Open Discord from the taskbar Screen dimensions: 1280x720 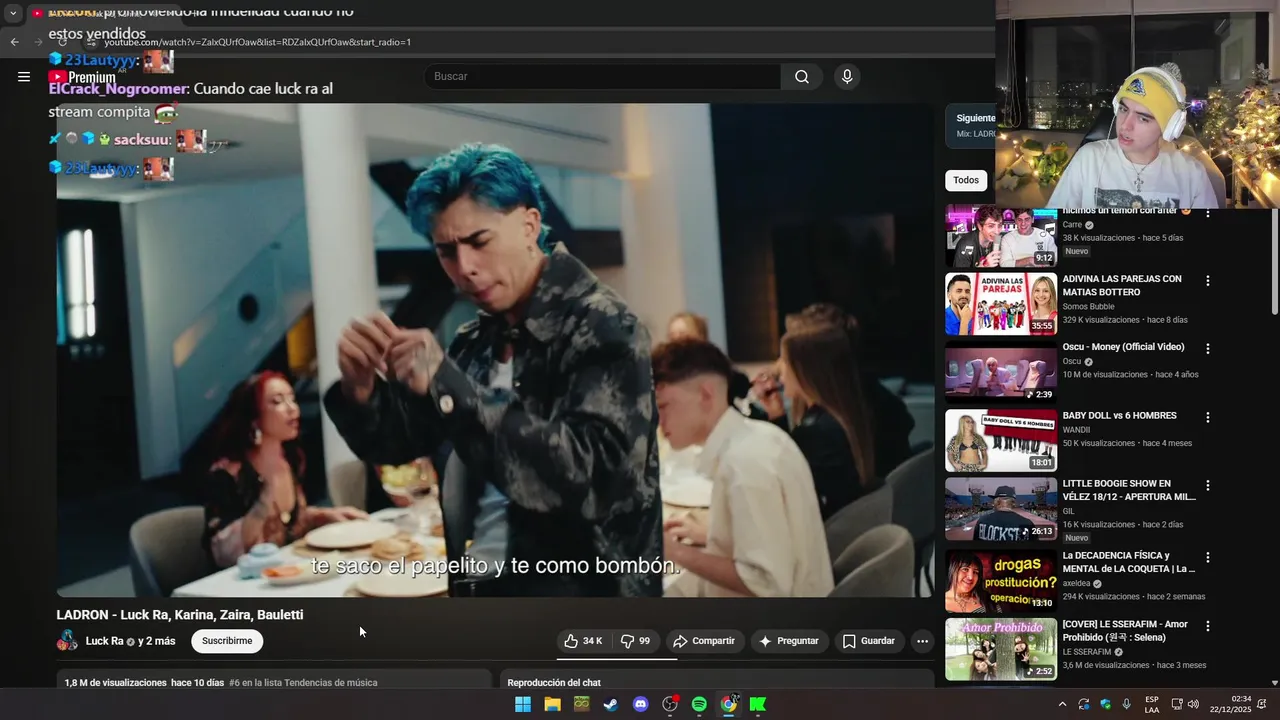pyautogui.click(x=641, y=704)
